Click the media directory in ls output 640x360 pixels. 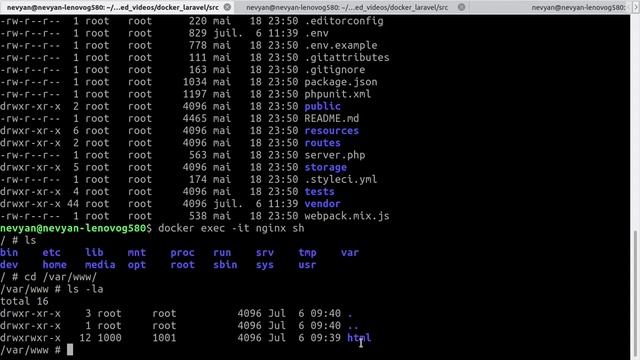tap(100, 264)
